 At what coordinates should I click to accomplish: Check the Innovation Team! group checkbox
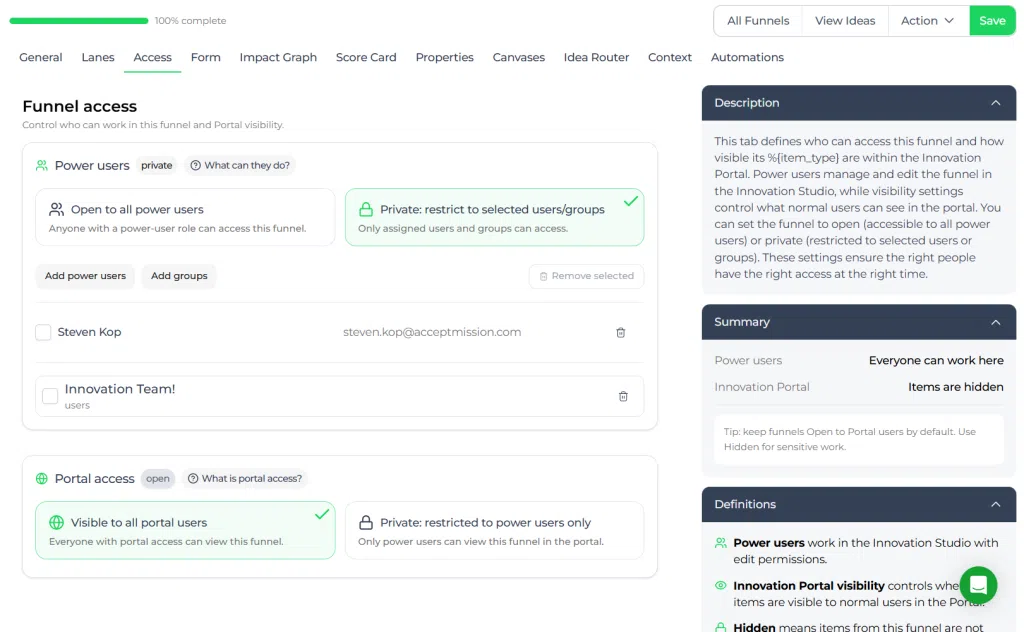[50, 396]
